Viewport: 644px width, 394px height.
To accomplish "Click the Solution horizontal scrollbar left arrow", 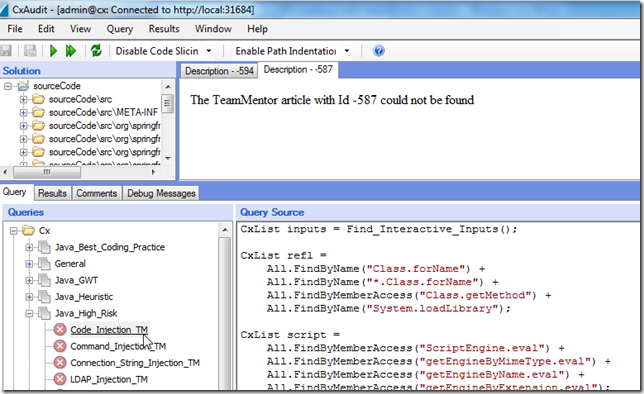I will [5, 172].
